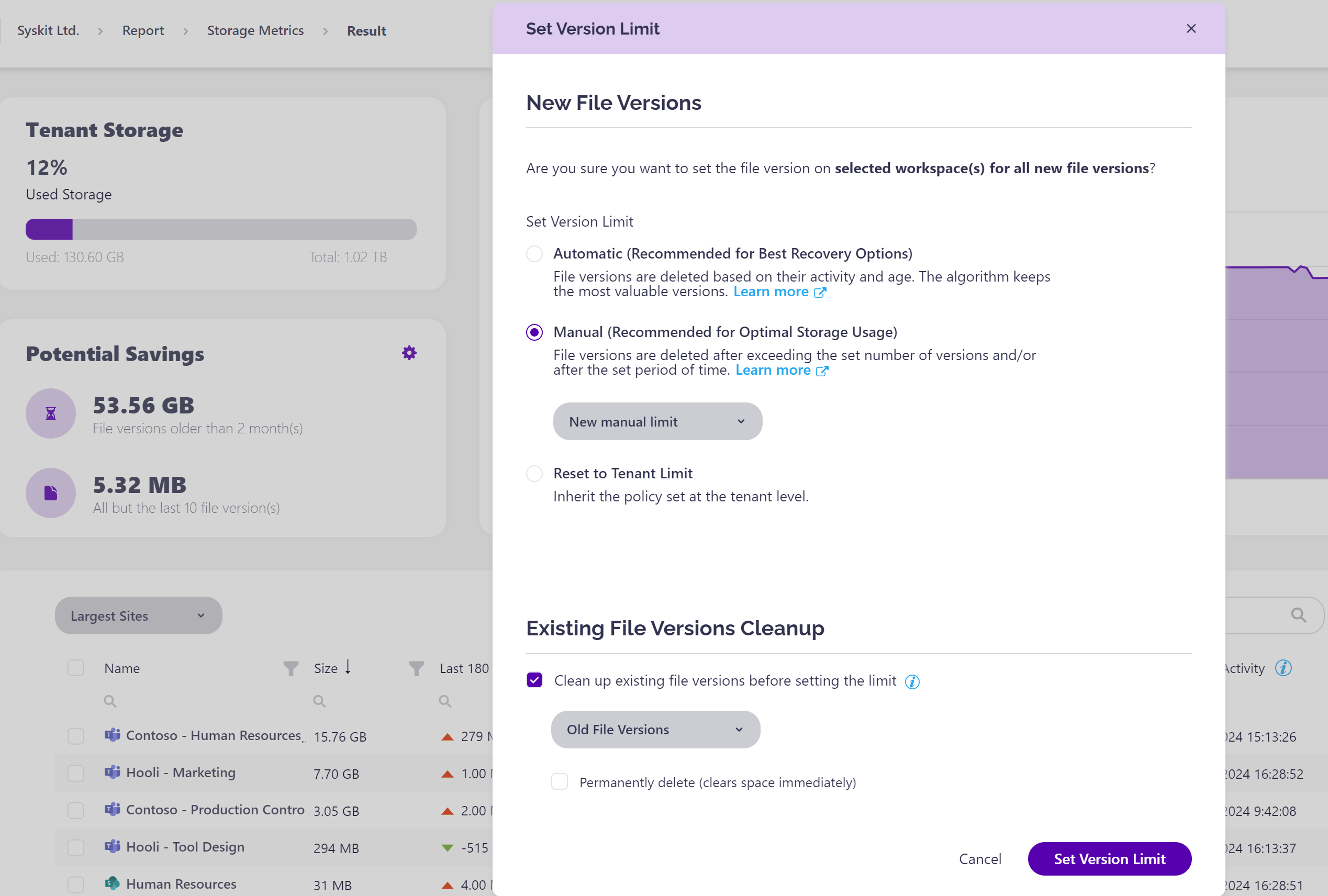Cancel the version limit dialog

(980, 859)
